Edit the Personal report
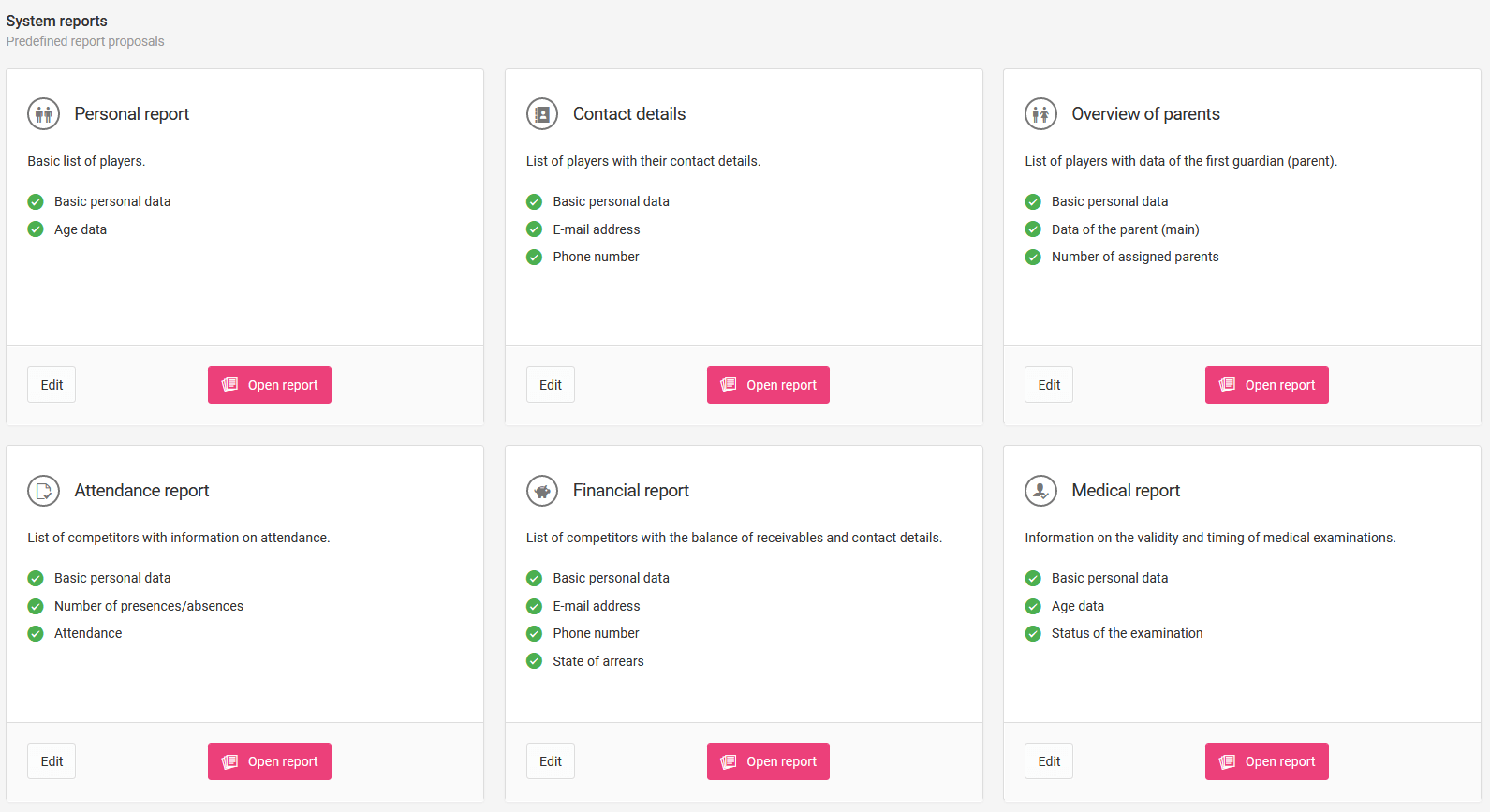This screenshot has height=812, width=1490. (52, 385)
